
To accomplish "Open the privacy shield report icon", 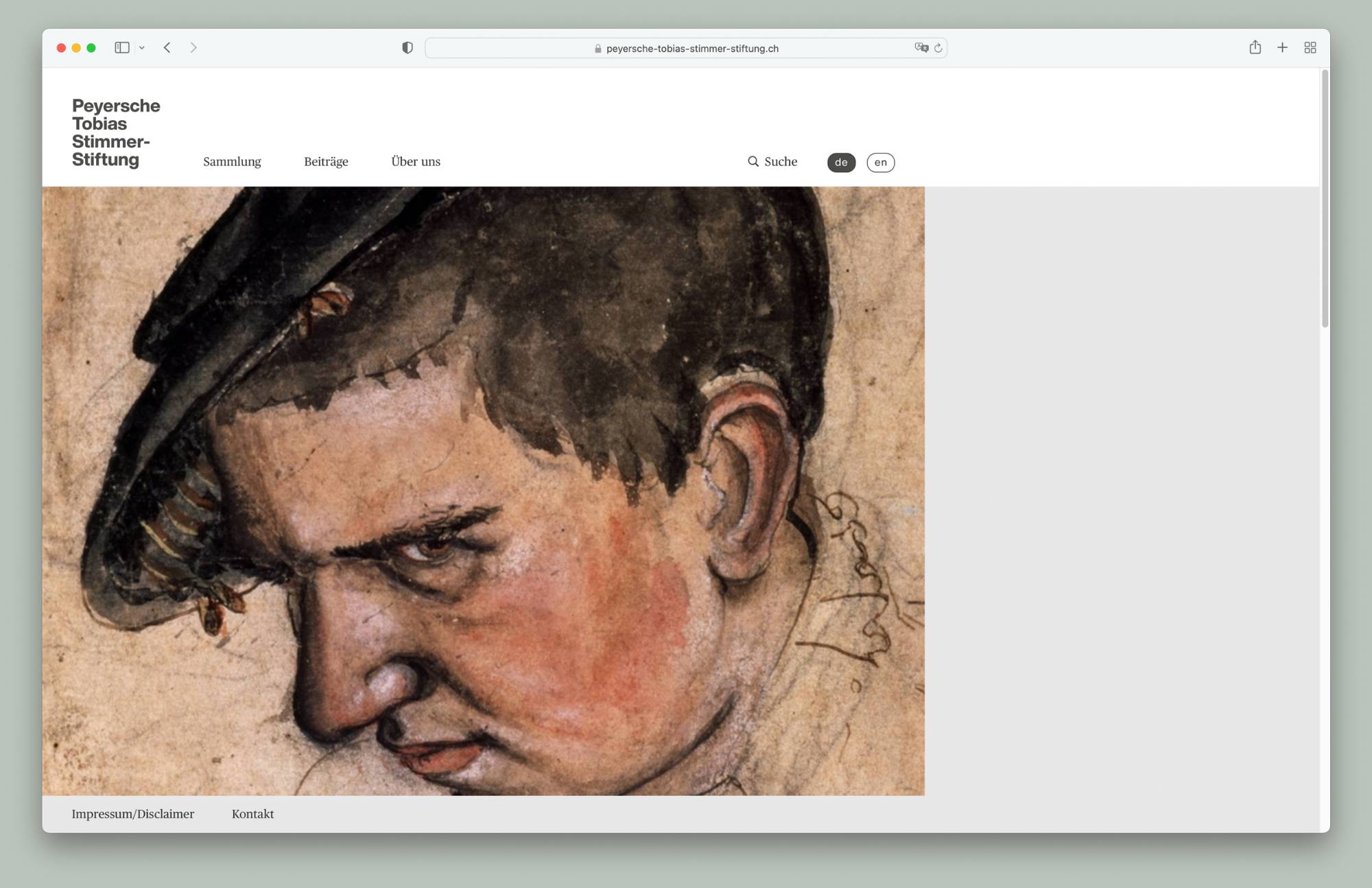I will tap(407, 47).
